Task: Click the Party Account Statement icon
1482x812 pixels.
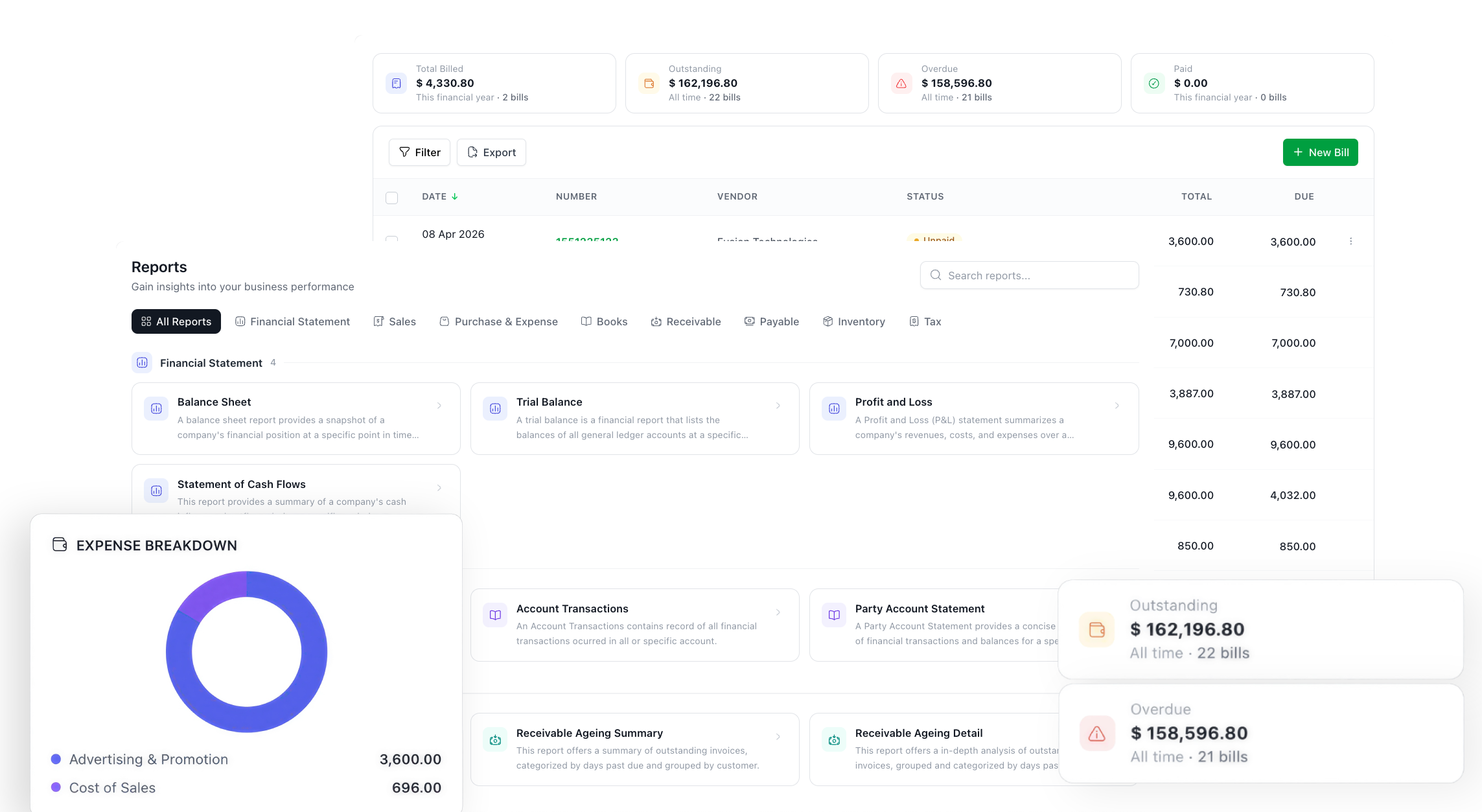Action: tap(834, 614)
